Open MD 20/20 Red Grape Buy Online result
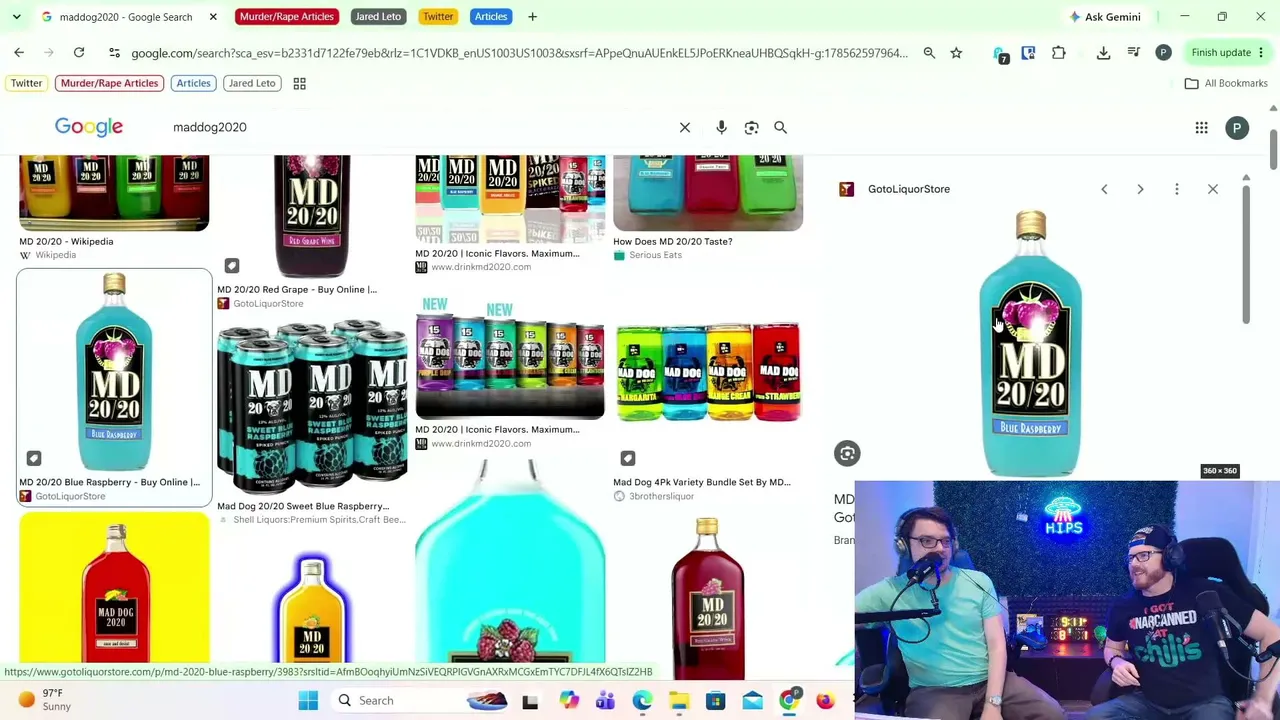 pos(297,289)
